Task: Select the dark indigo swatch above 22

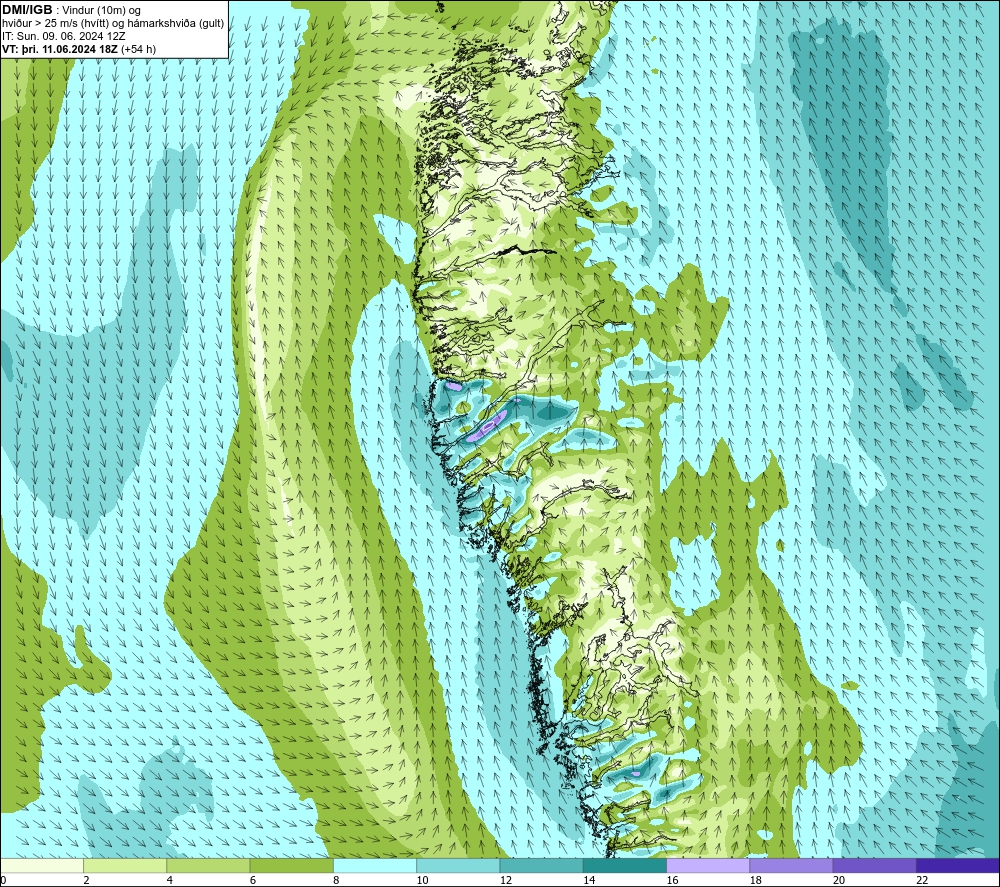Action: click(x=957, y=865)
